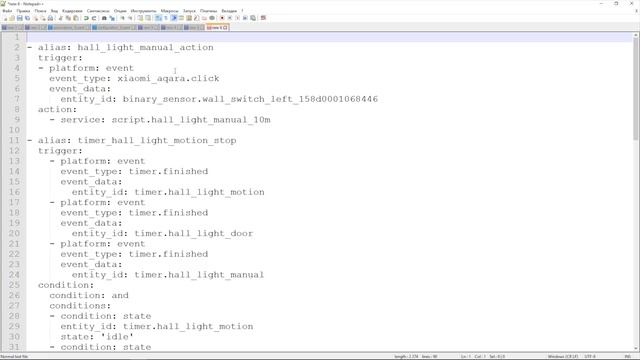The width and height of the screenshot is (640, 360).
Task: Open the Запуск menu
Action: [x=189, y=11]
